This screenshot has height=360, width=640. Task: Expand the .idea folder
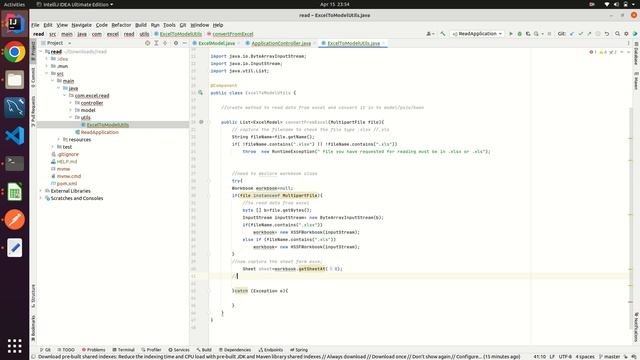(x=47, y=59)
